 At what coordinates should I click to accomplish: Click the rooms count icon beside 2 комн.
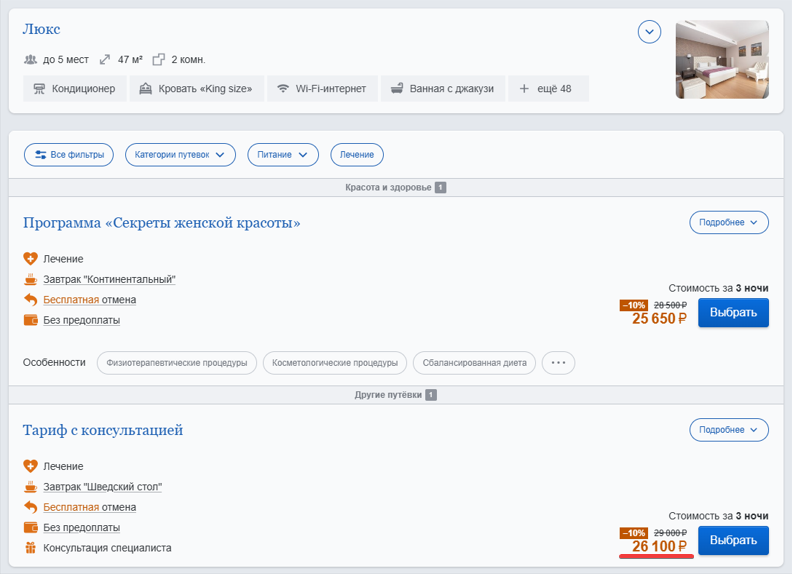coord(159,60)
